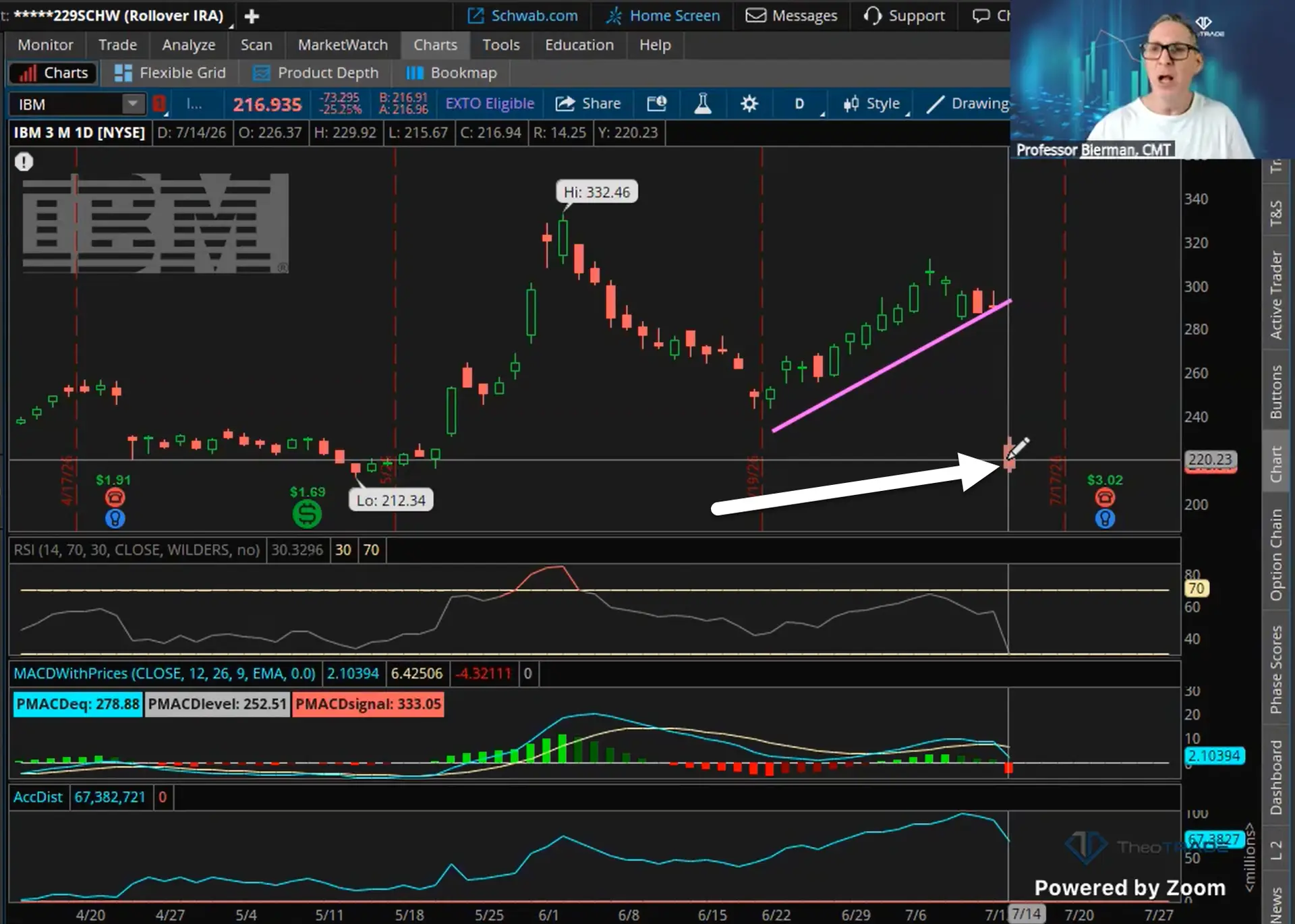Open the Messages panel
1295x924 pixels.
coord(791,16)
